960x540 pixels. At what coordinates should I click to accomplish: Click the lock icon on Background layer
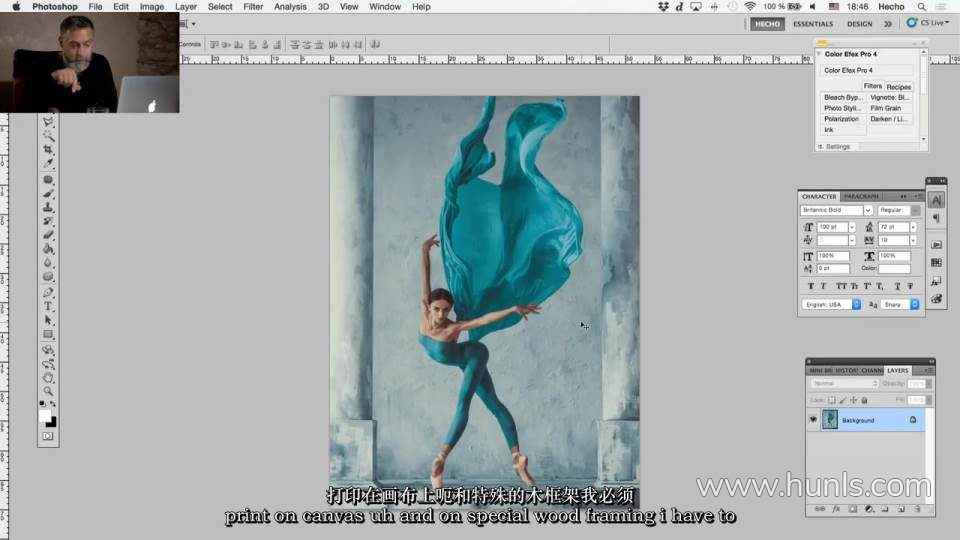coord(912,420)
